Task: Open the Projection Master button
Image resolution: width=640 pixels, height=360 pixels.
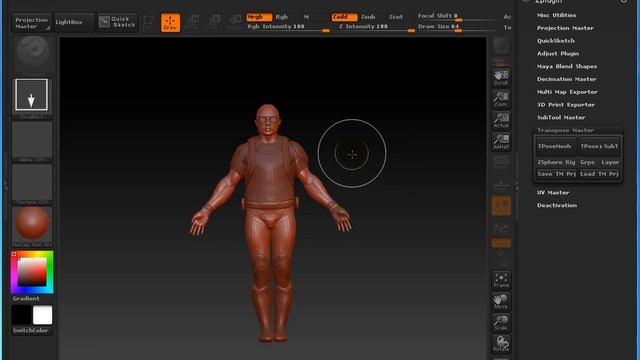Action: pos(31,22)
